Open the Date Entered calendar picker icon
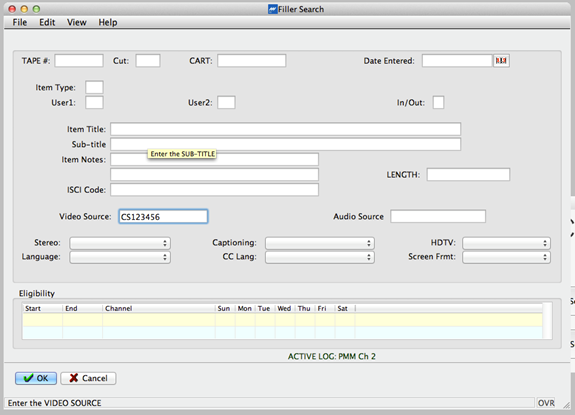 pos(501,61)
